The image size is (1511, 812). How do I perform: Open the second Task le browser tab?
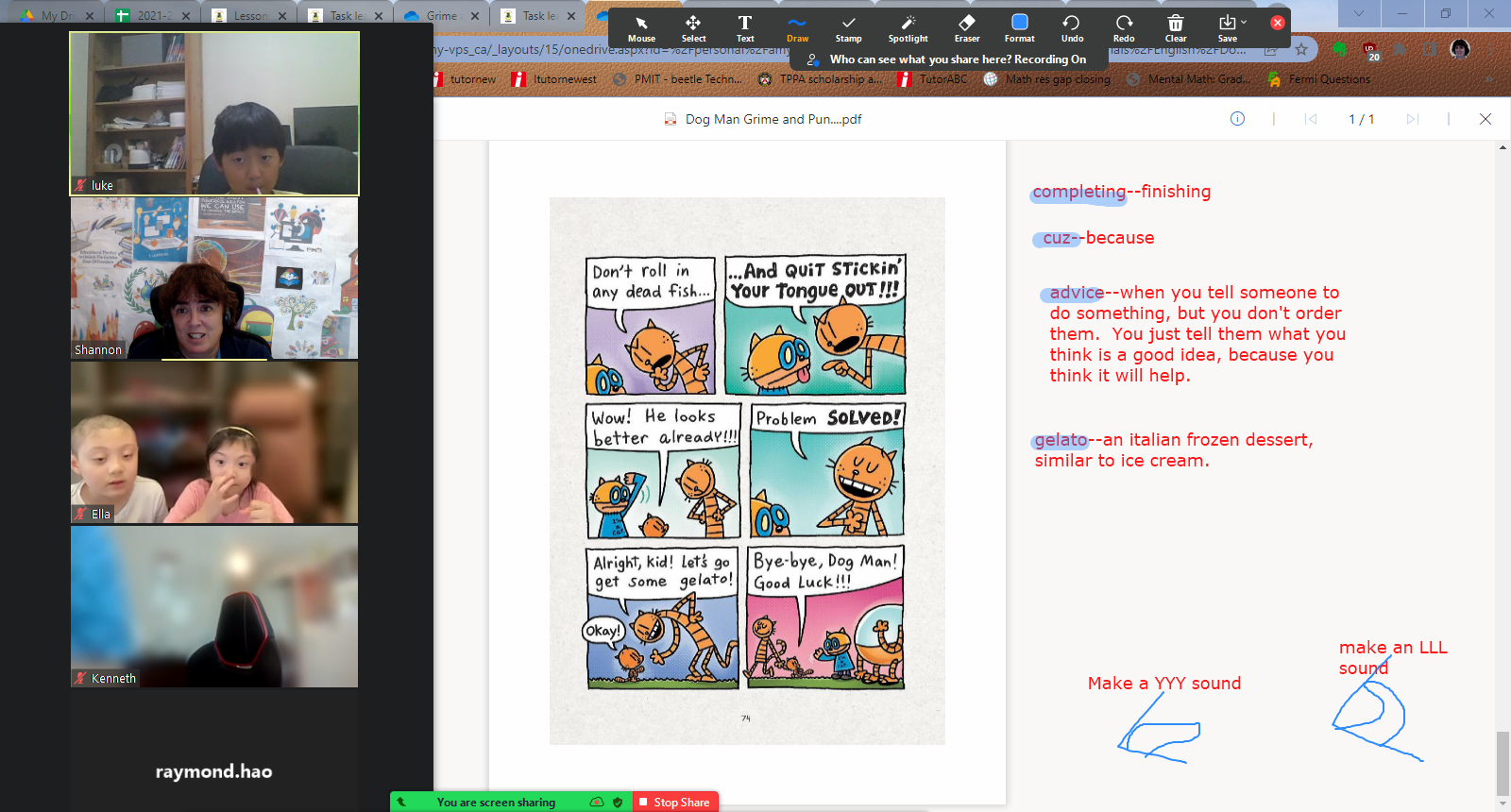coord(536,15)
